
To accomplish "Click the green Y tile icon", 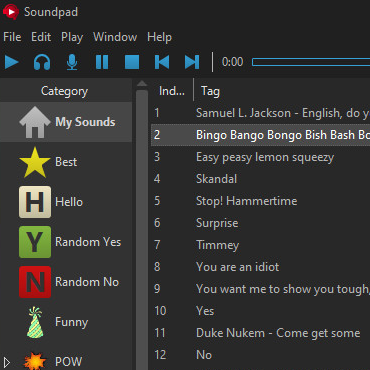I will pyautogui.click(x=35, y=242).
